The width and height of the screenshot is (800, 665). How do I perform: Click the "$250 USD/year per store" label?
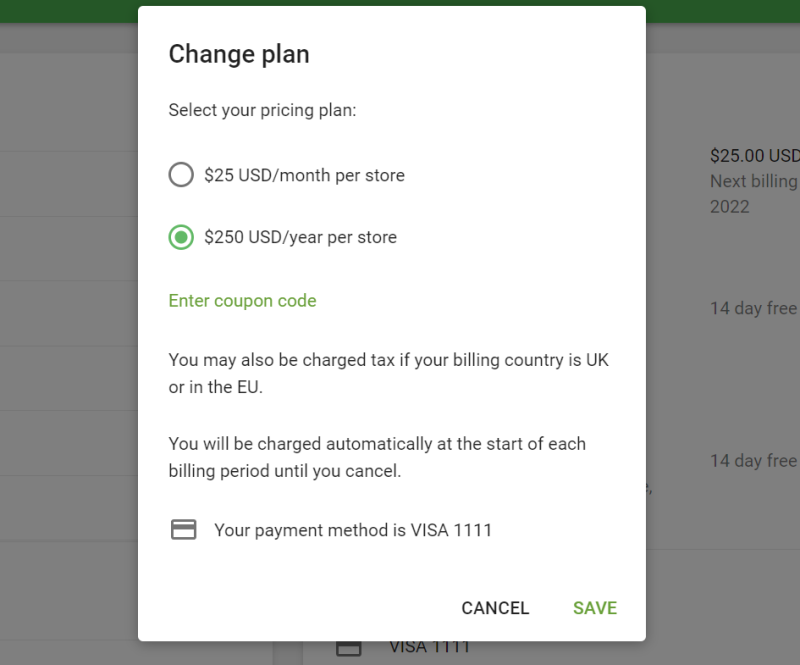click(x=300, y=237)
